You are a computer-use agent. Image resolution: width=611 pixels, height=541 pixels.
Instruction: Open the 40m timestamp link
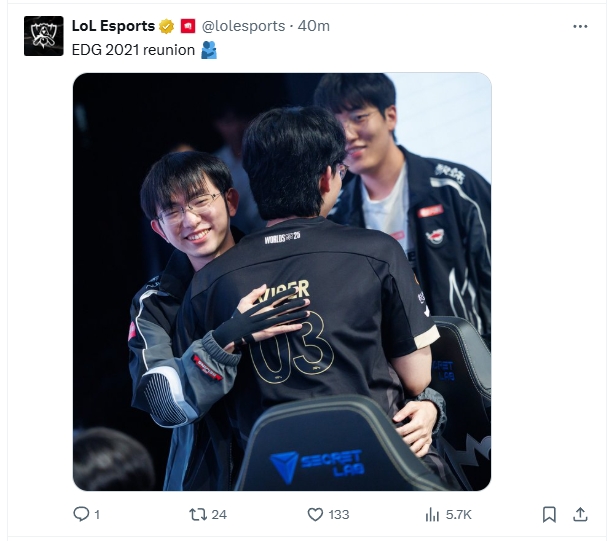(x=314, y=26)
